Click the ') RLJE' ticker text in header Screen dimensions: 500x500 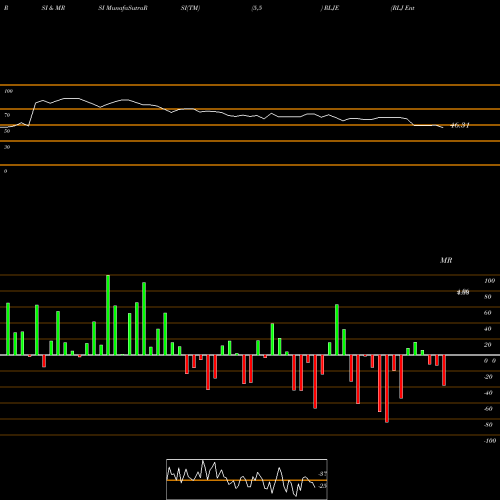tap(330, 8)
